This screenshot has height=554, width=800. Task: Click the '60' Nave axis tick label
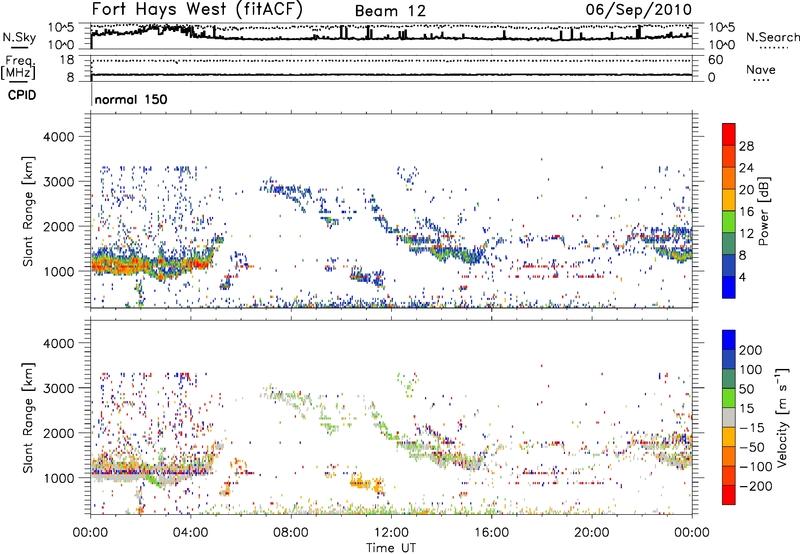click(x=715, y=60)
